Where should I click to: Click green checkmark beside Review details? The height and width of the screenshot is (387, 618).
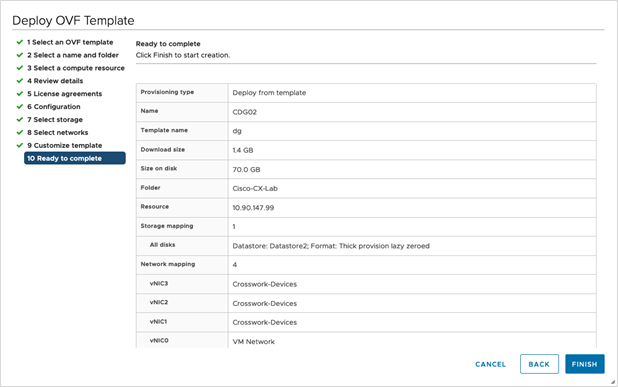click(x=20, y=80)
